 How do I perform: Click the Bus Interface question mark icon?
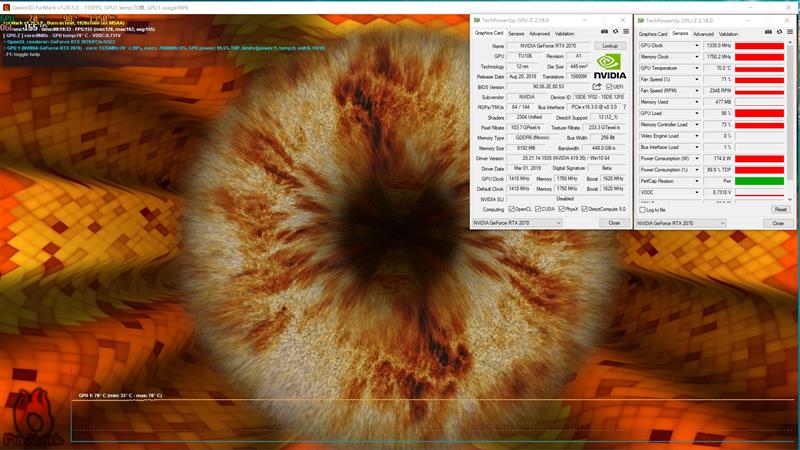coord(625,107)
